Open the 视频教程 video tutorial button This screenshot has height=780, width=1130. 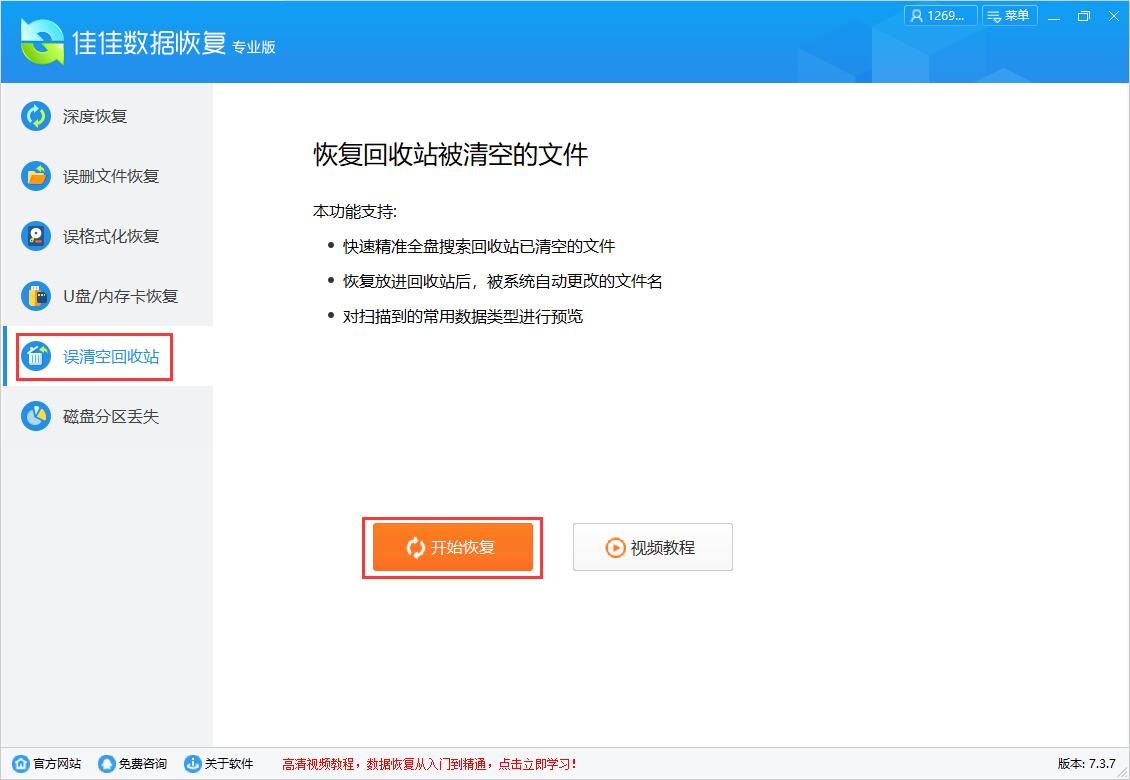tap(653, 547)
